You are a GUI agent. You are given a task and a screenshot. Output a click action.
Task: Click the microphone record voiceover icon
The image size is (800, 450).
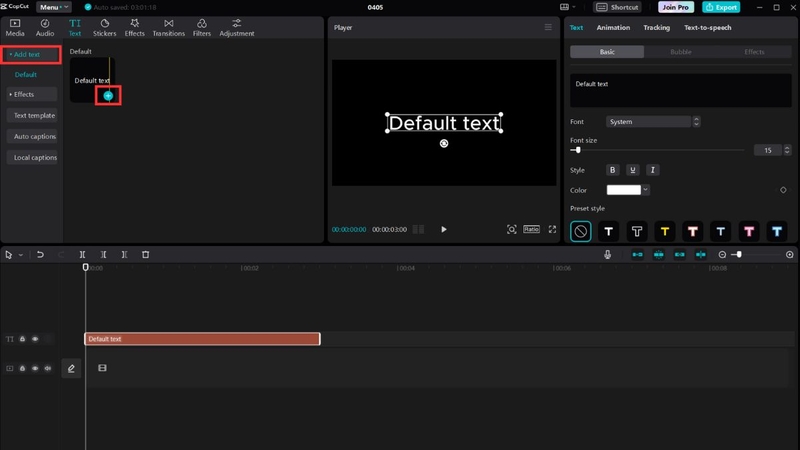coord(607,255)
